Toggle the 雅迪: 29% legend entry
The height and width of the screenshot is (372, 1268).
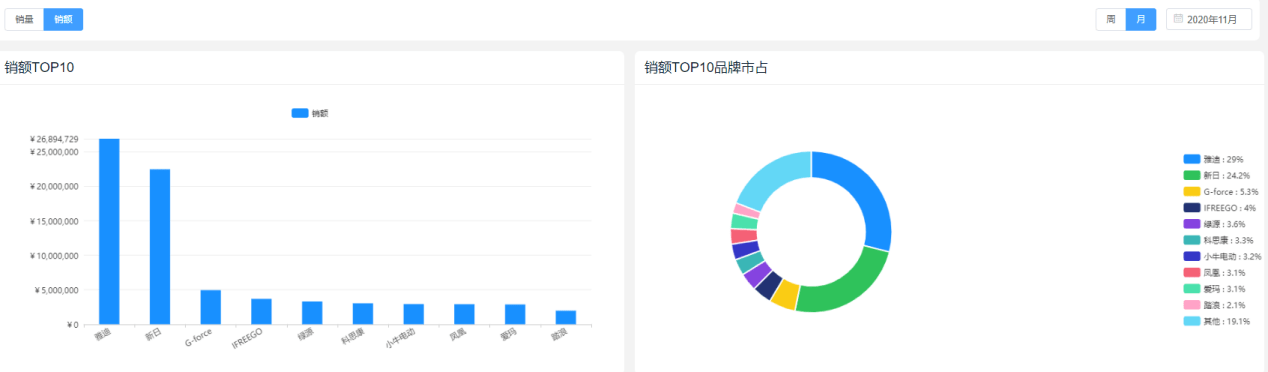pos(1213,159)
